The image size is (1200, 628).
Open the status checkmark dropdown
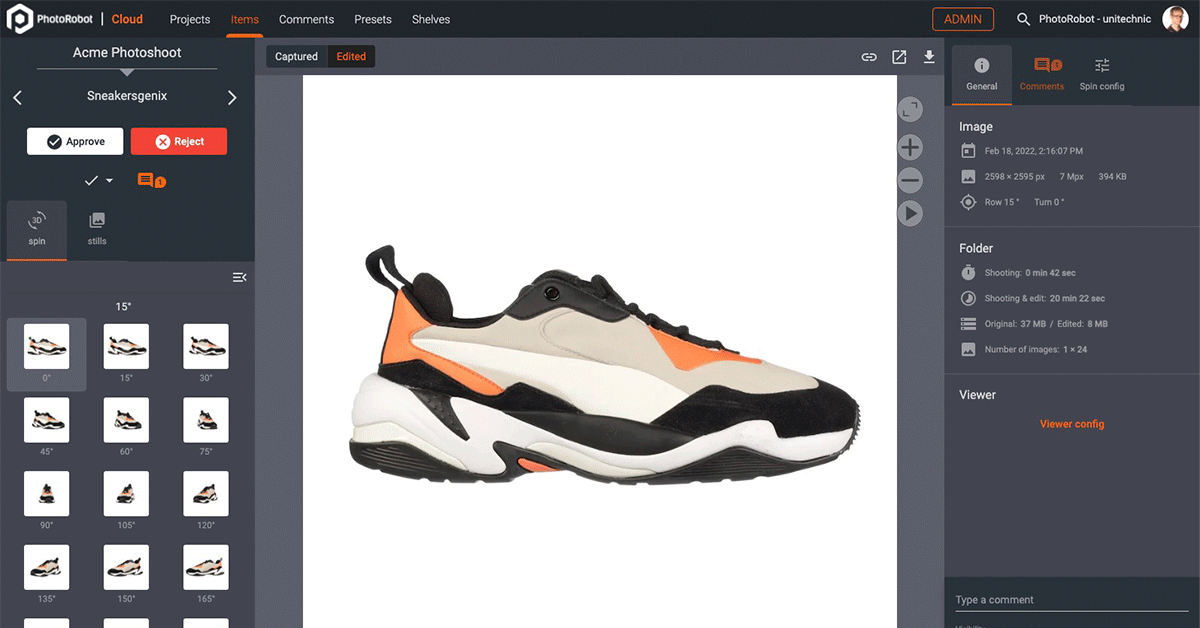pyautogui.click(x=98, y=181)
